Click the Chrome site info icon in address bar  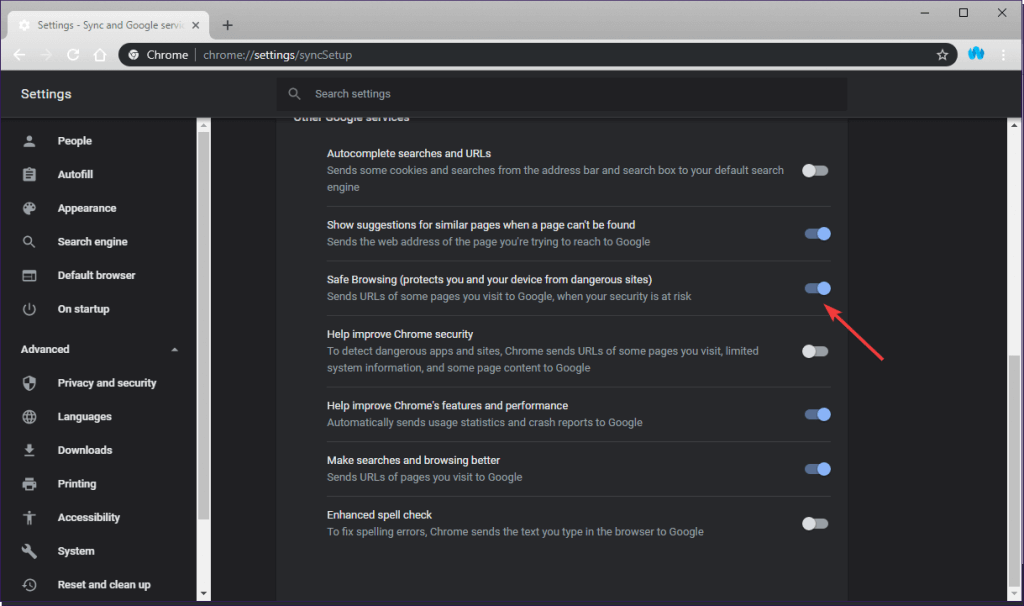point(133,55)
